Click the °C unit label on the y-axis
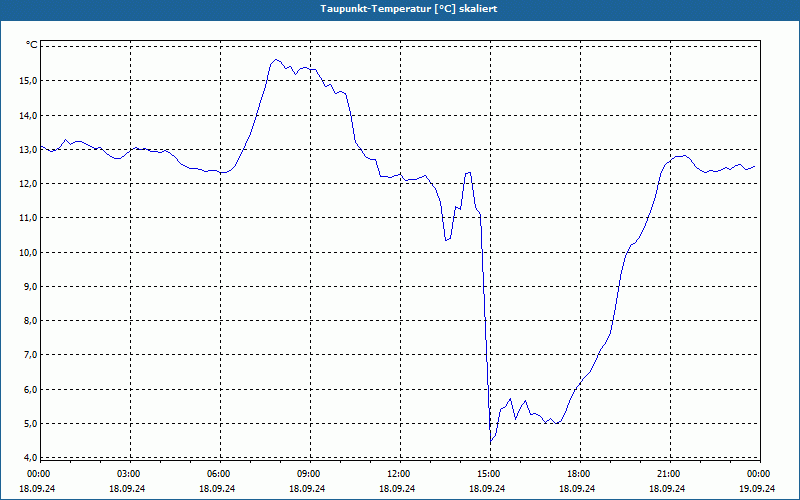The width and height of the screenshot is (800, 500). 32,45
